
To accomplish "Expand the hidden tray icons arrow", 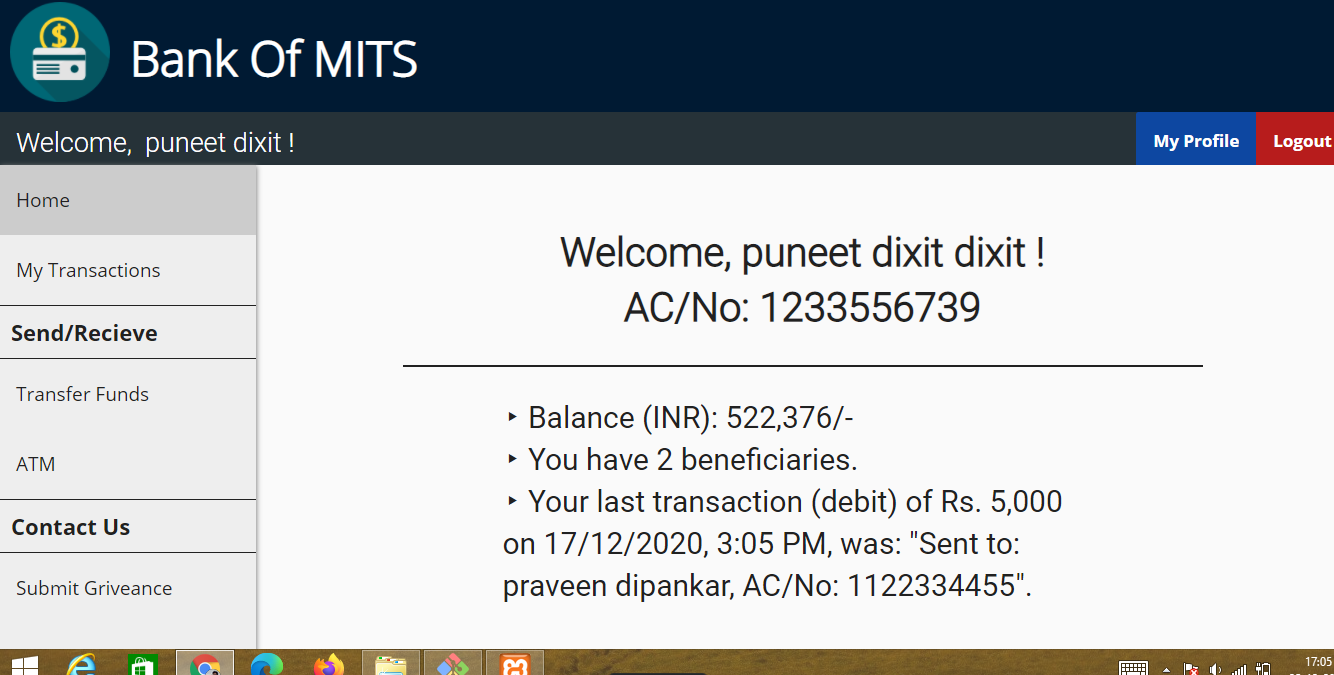I will (x=1166, y=669).
